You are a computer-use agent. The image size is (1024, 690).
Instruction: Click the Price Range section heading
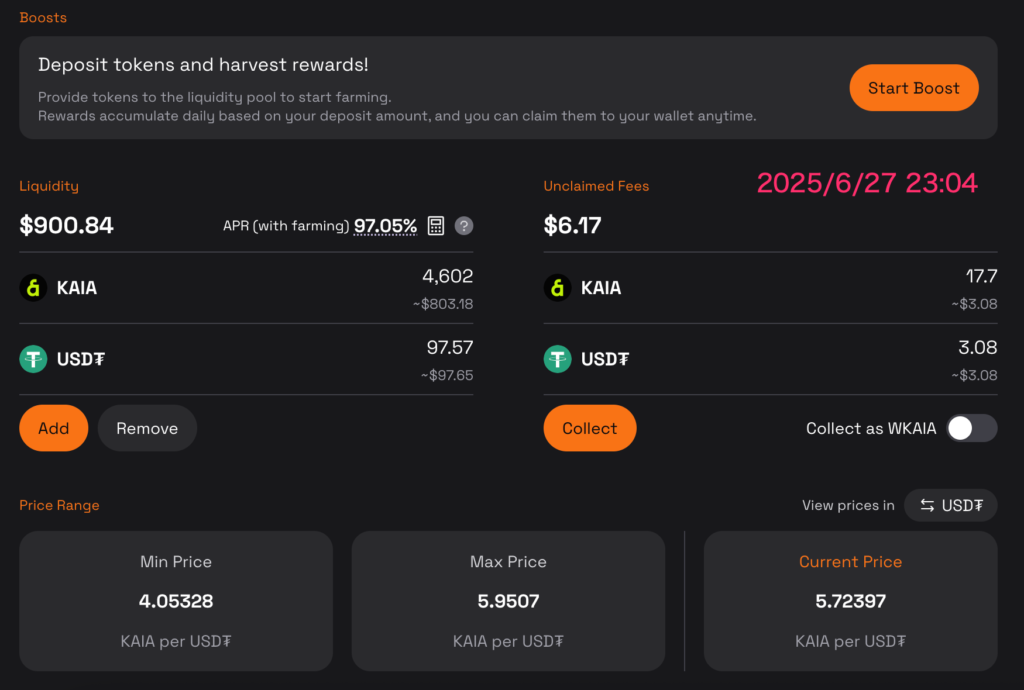[59, 505]
